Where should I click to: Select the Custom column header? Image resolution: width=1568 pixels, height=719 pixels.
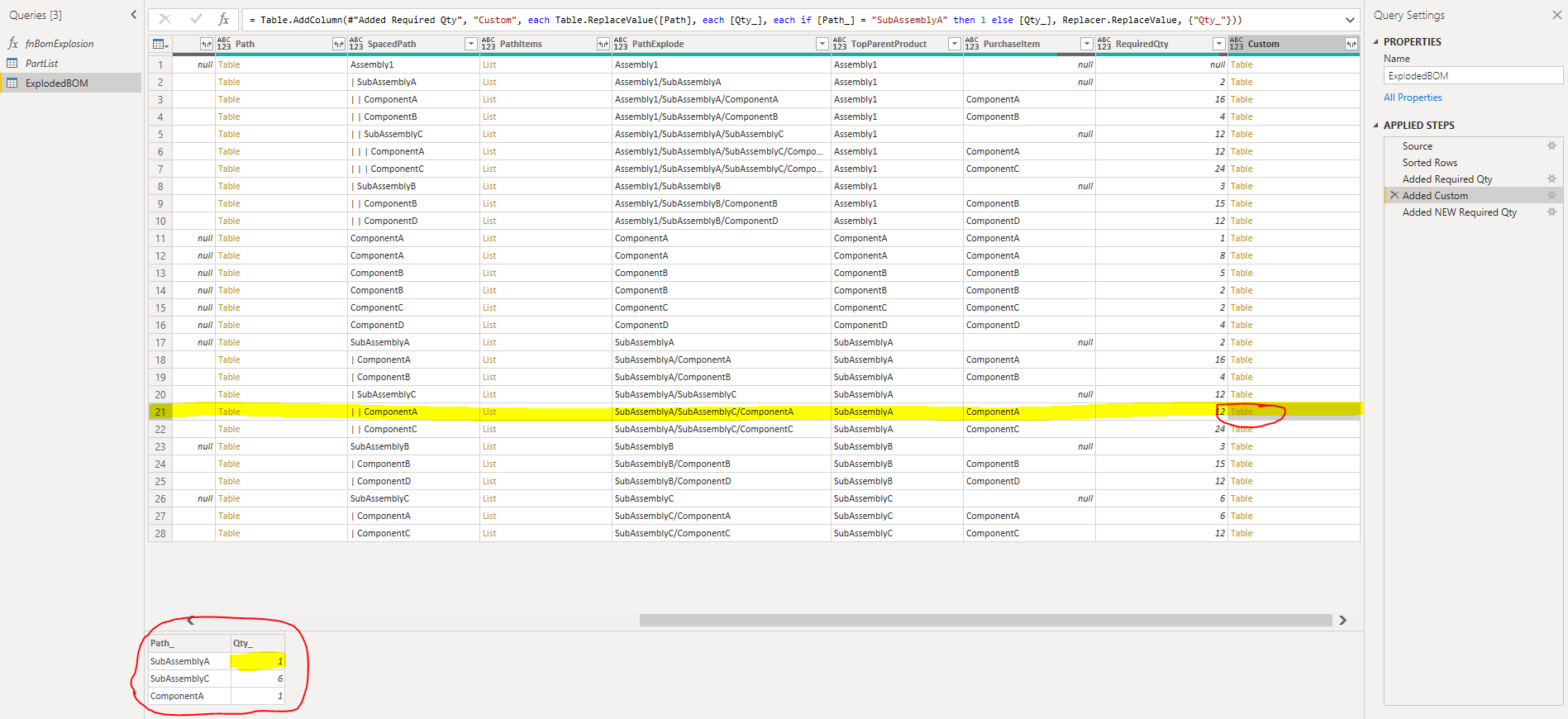(1294, 44)
